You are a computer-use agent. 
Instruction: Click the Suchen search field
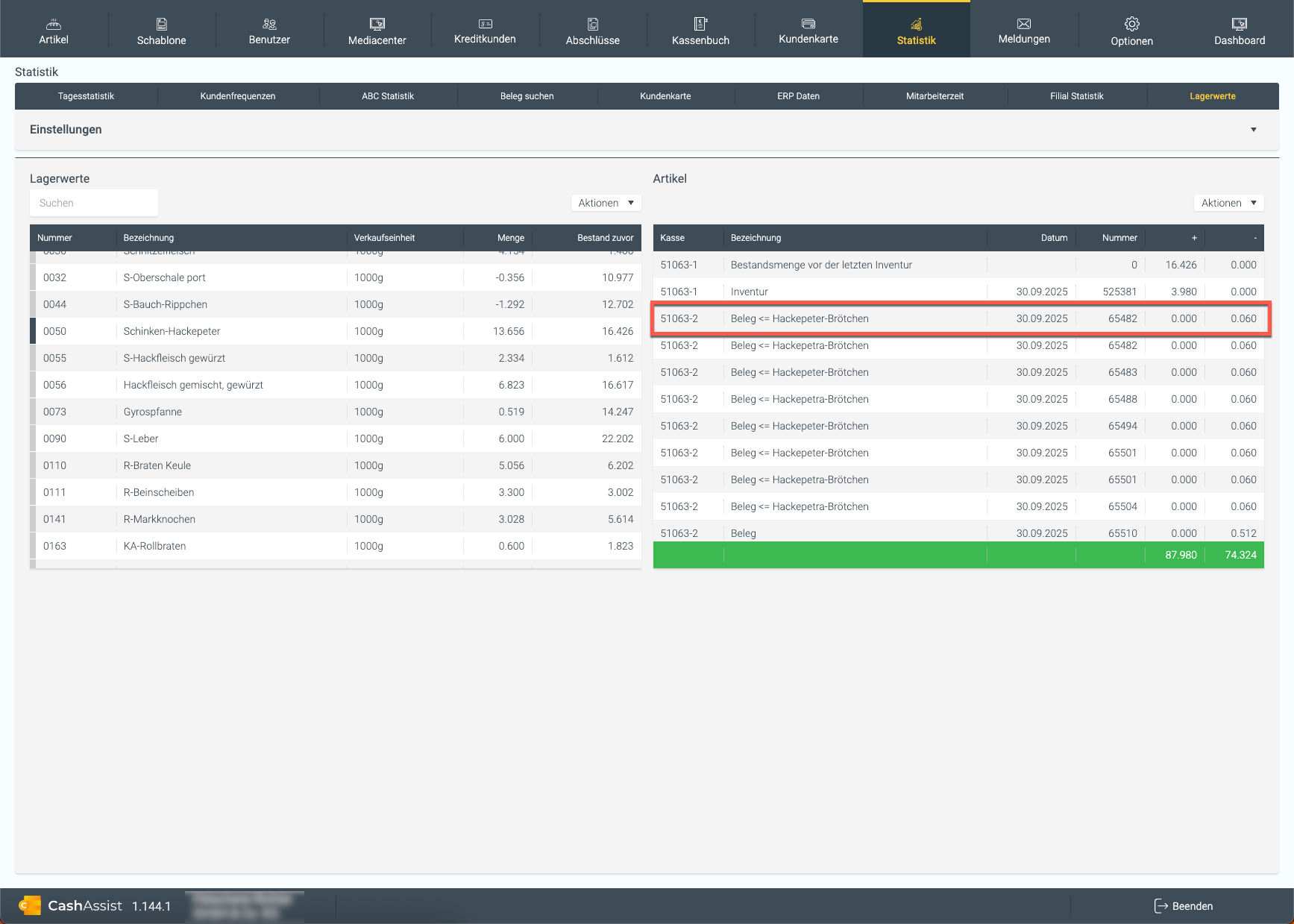(x=94, y=203)
